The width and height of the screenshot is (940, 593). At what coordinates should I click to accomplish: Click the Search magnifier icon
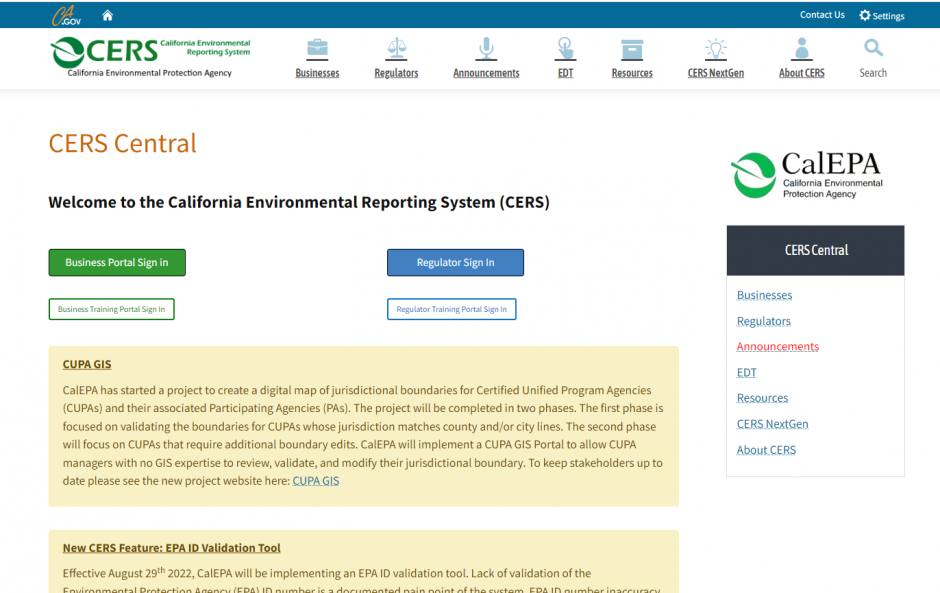tap(873, 48)
